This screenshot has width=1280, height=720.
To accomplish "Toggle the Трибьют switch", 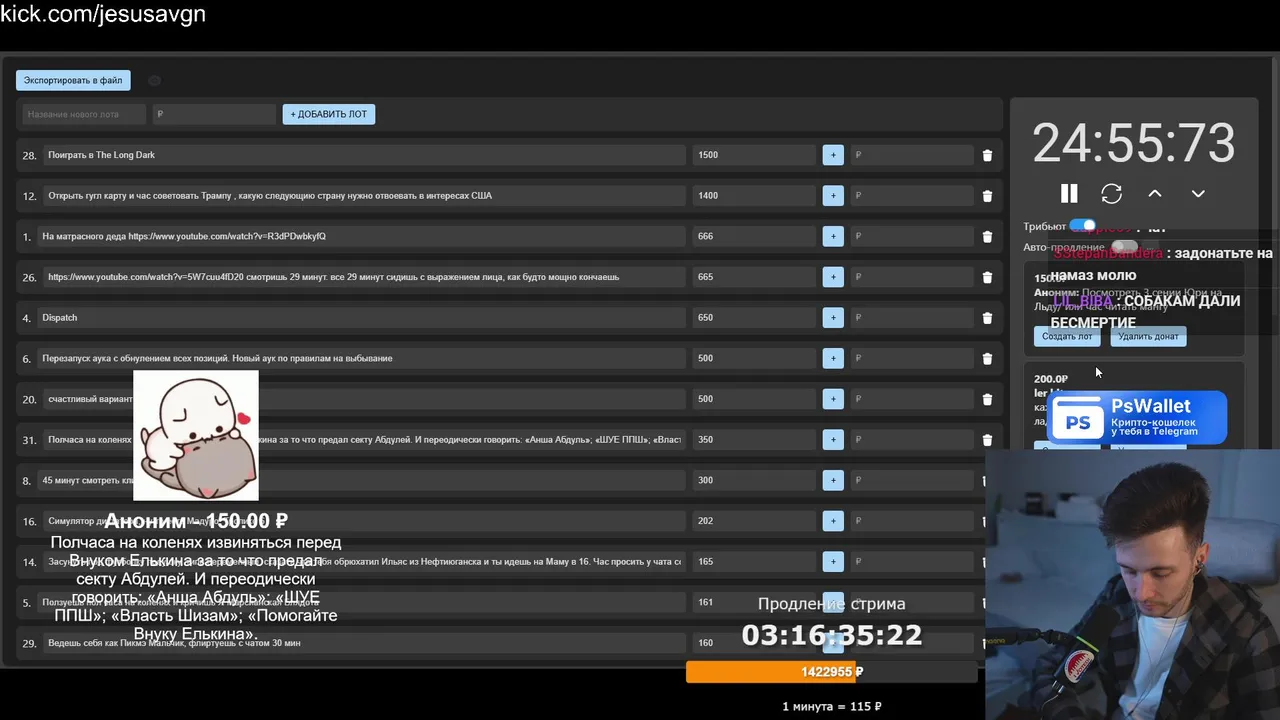I will coord(1082,226).
